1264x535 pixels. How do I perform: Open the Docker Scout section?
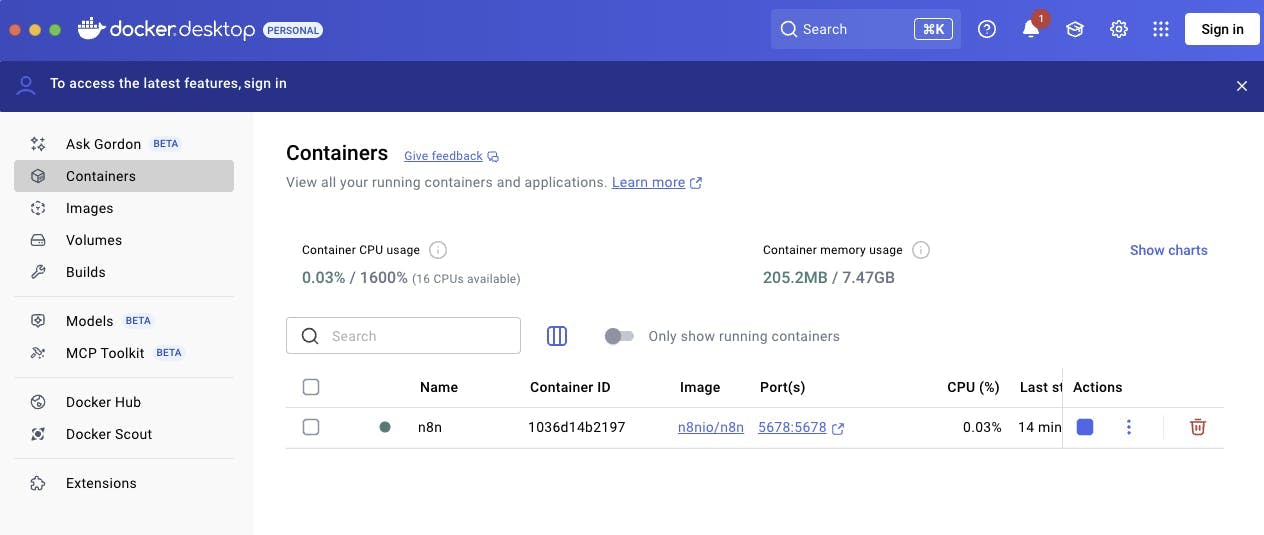[x=124, y=434]
